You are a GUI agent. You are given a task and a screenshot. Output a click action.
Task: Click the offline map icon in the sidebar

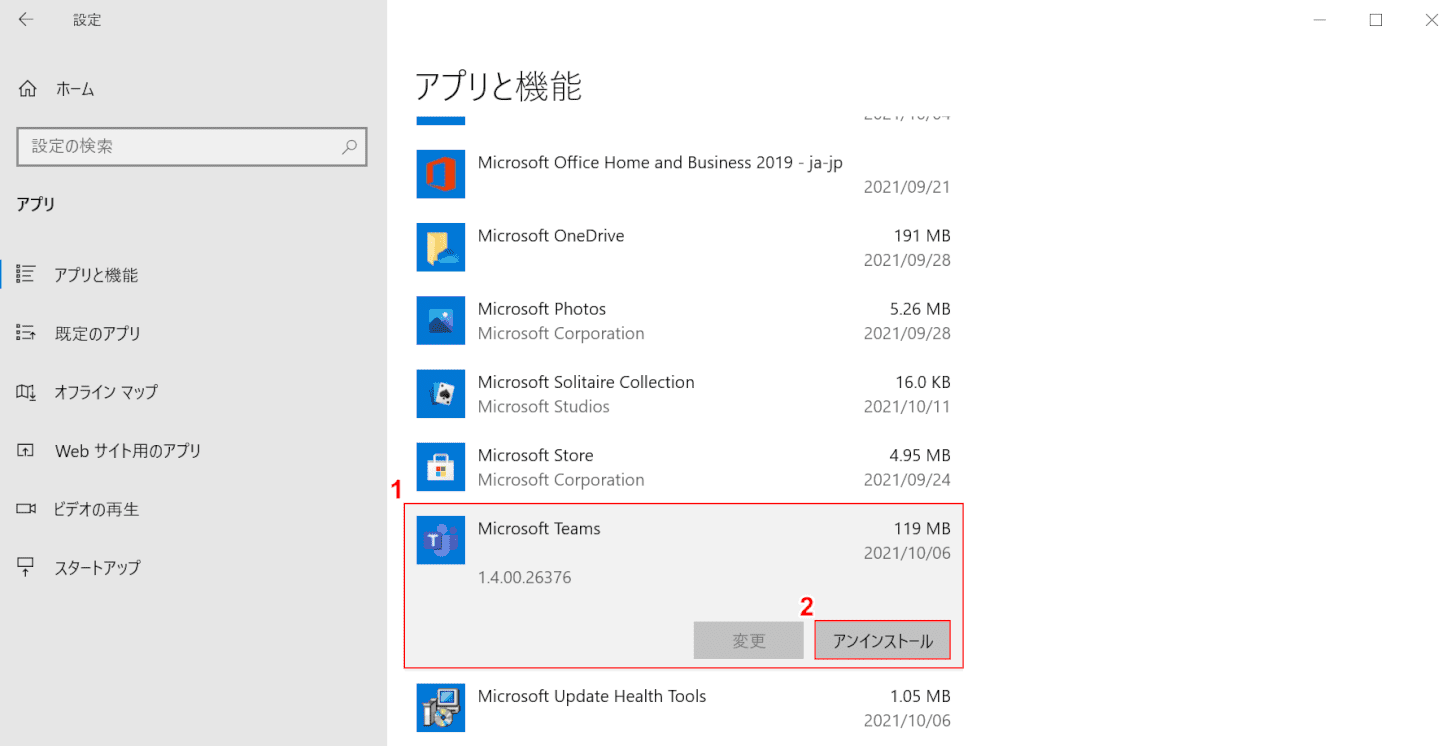pyautogui.click(x=27, y=391)
